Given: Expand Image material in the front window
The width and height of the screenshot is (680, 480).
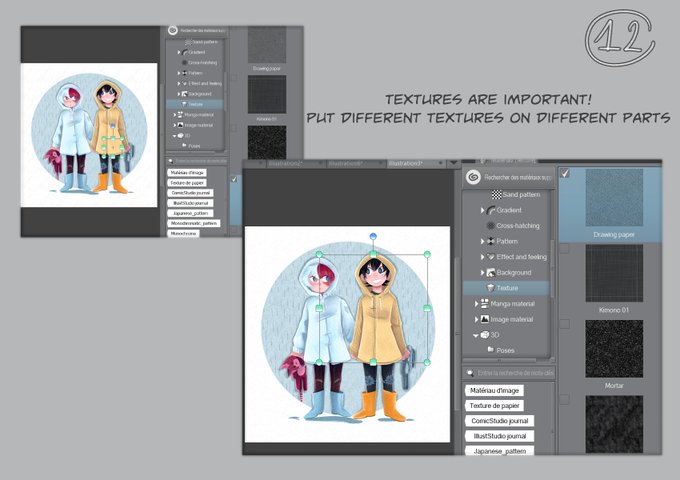Looking at the screenshot, I should (476, 320).
